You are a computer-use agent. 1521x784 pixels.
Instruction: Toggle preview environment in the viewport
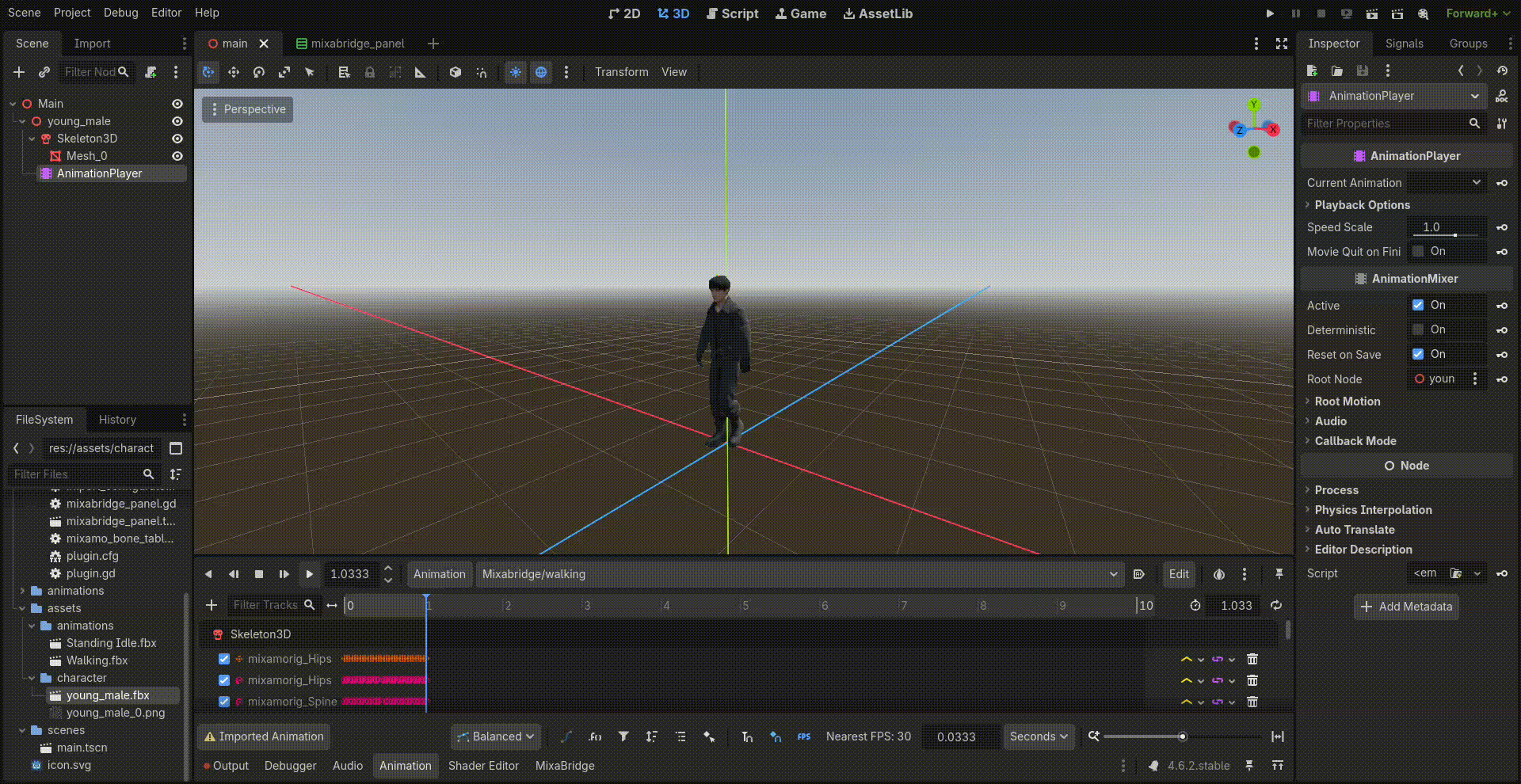coord(541,72)
